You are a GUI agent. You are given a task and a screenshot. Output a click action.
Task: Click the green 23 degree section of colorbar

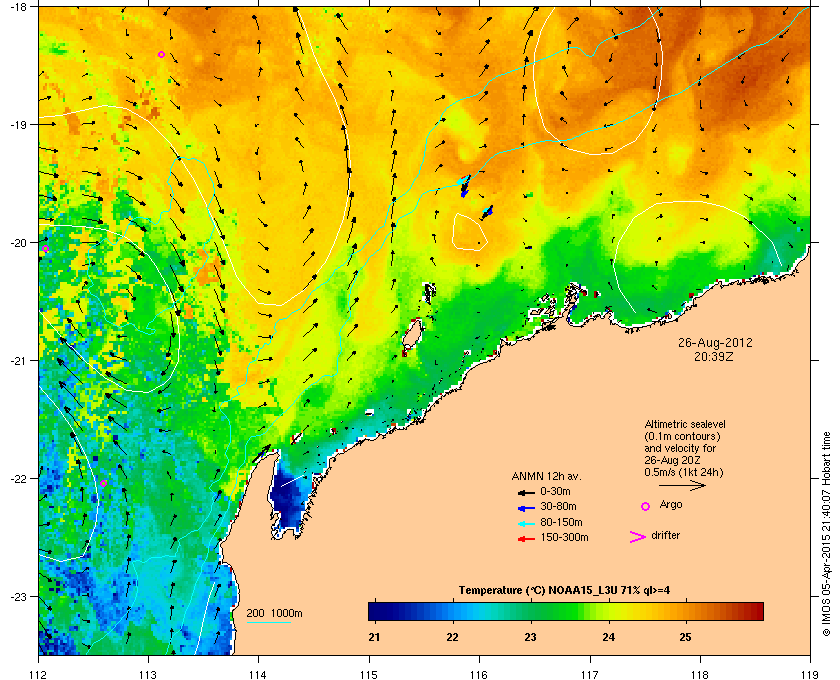[x=531, y=611]
